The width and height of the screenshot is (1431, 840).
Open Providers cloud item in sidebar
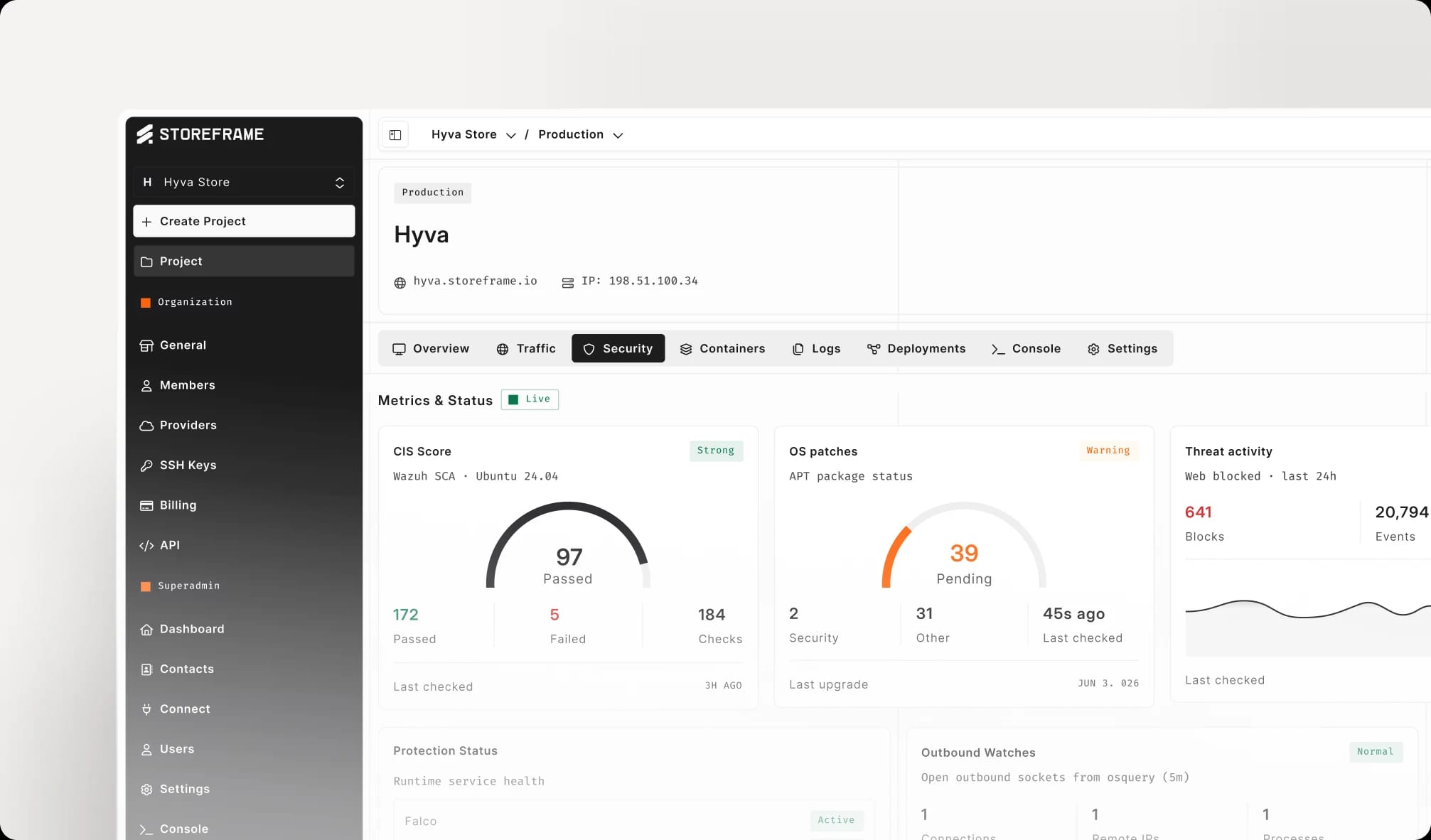pyautogui.click(x=244, y=425)
